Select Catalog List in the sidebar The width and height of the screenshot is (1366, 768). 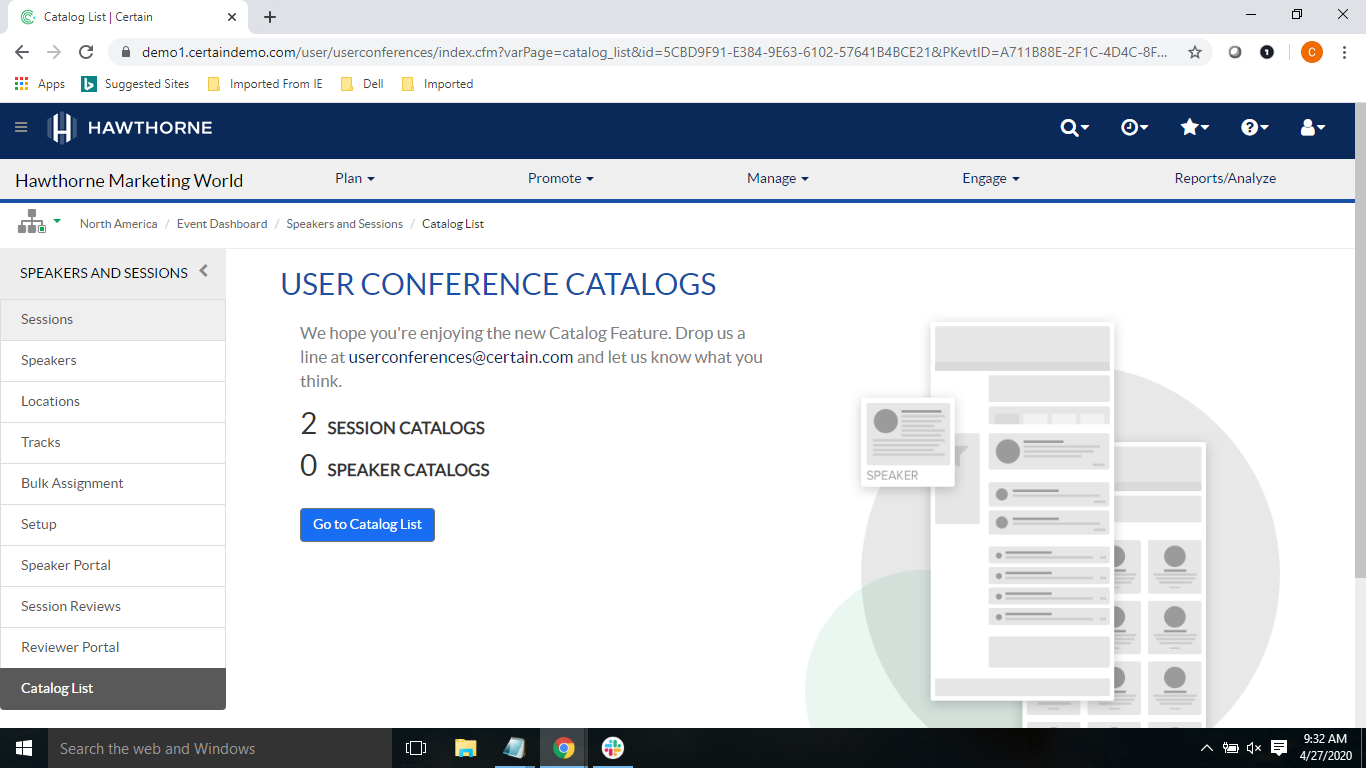coord(113,688)
